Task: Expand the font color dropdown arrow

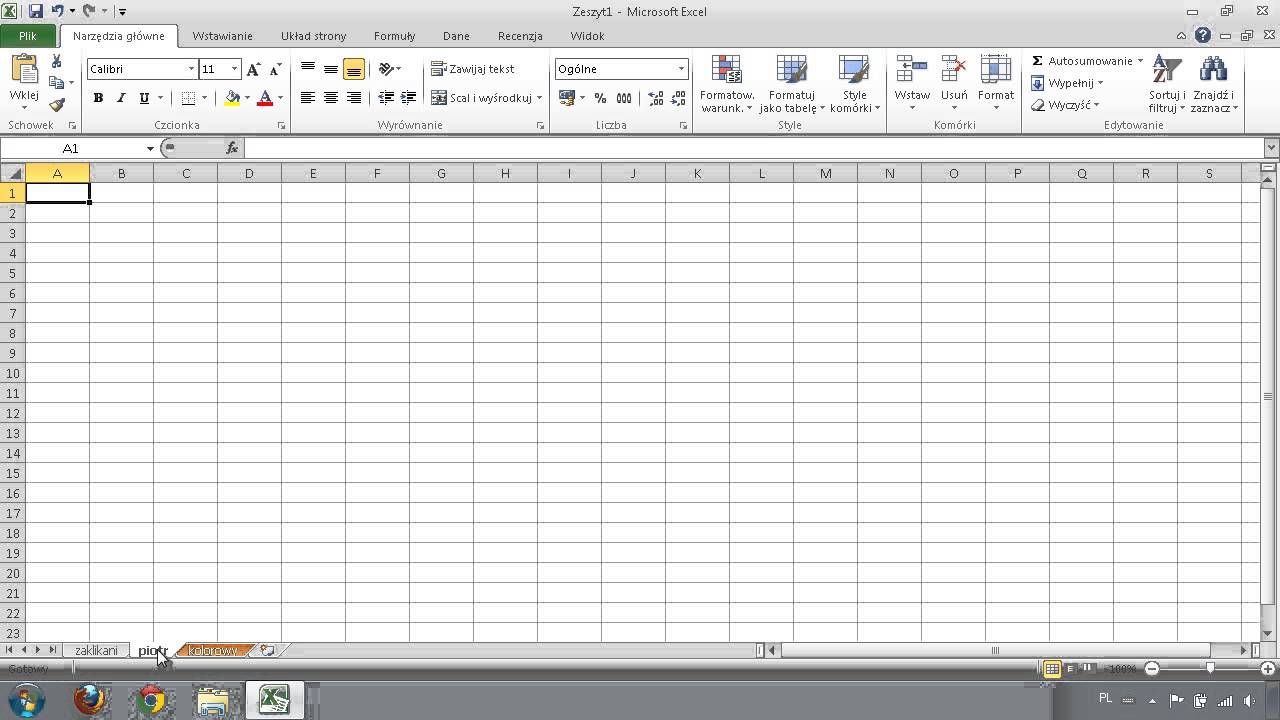Action: click(280, 98)
